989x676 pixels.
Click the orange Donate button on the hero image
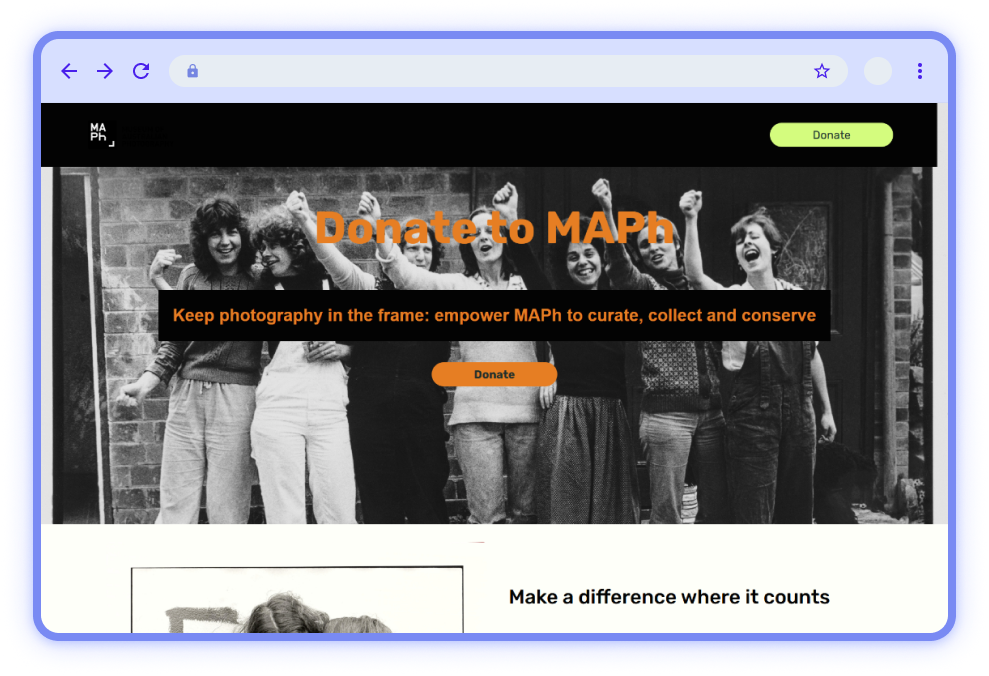(x=494, y=374)
